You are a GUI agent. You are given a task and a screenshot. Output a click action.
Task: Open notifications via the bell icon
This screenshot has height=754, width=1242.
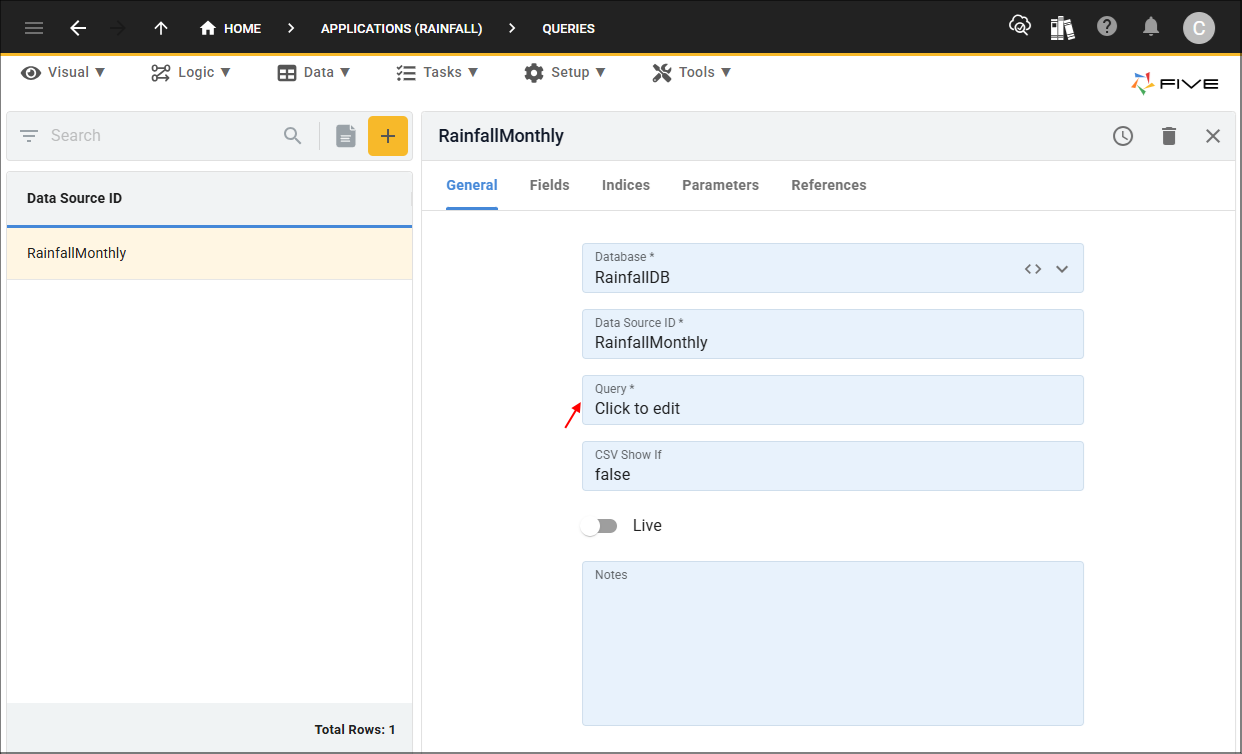coord(1151,27)
